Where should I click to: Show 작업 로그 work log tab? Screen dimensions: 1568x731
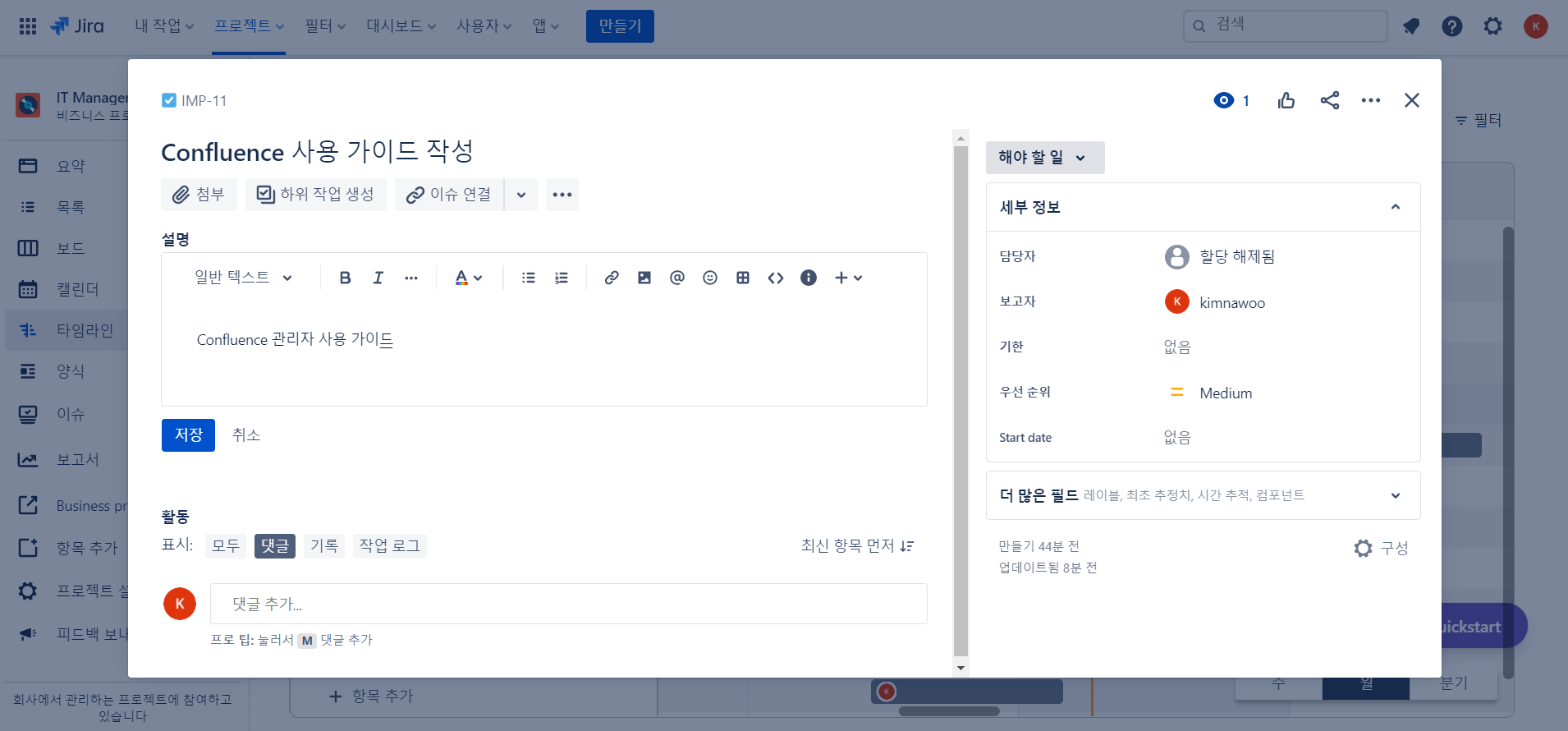[x=390, y=546]
